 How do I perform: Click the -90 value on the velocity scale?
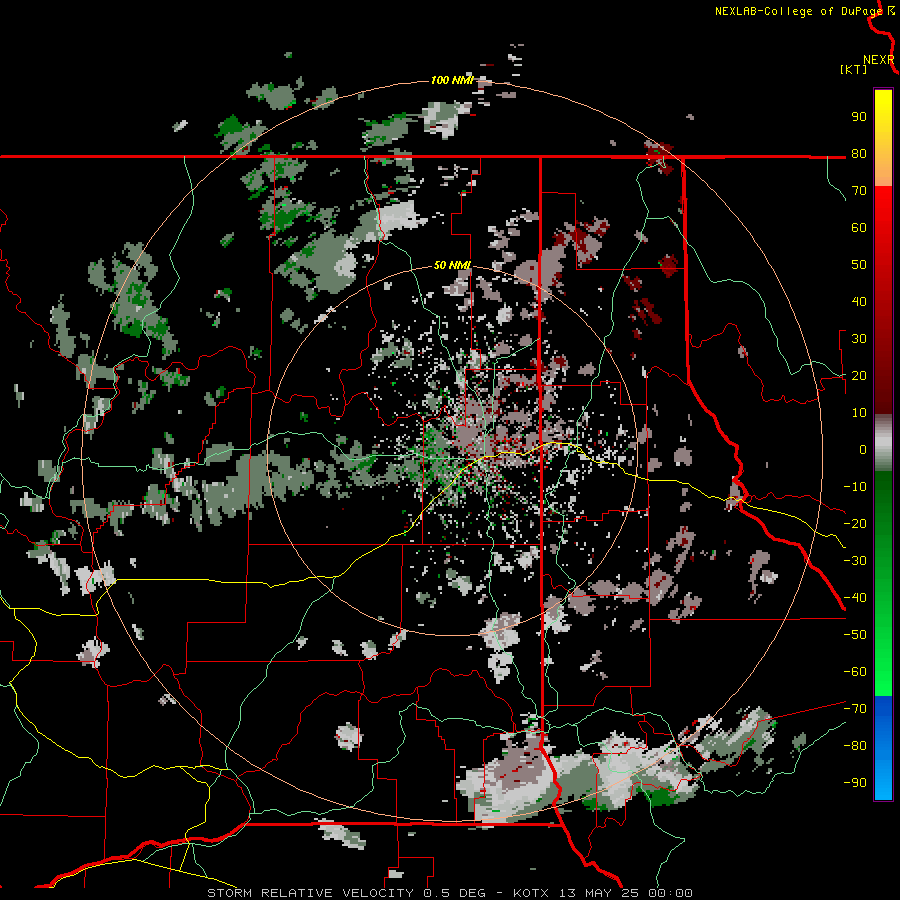click(x=855, y=783)
